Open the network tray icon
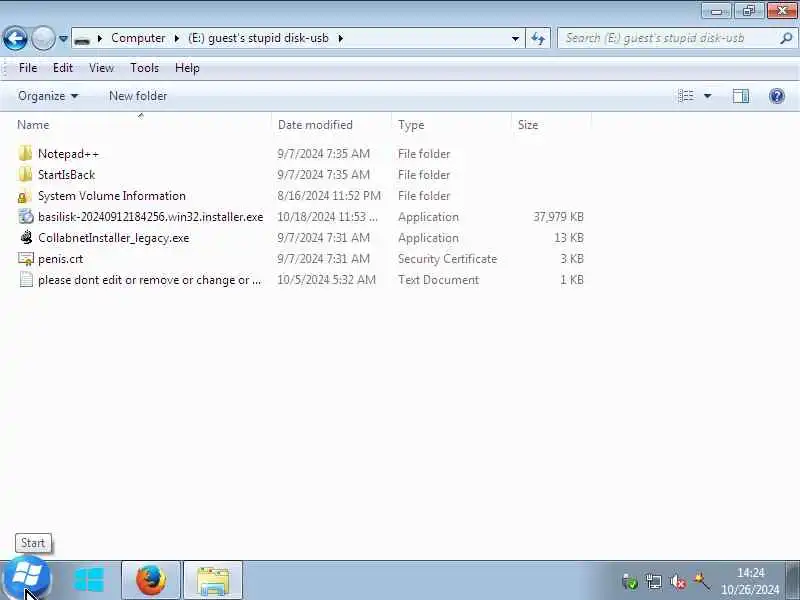Image resolution: width=800 pixels, height=600 pixels. point(654,581)
